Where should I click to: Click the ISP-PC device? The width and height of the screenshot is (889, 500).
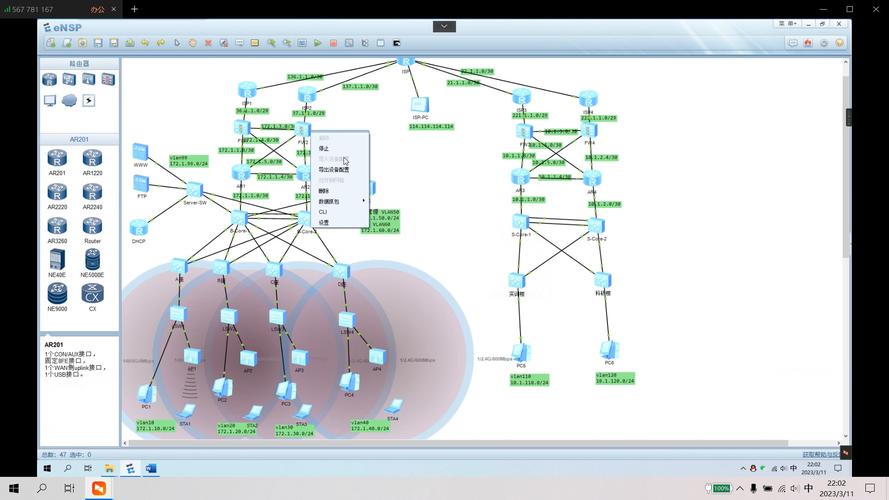tap(420, 107)
